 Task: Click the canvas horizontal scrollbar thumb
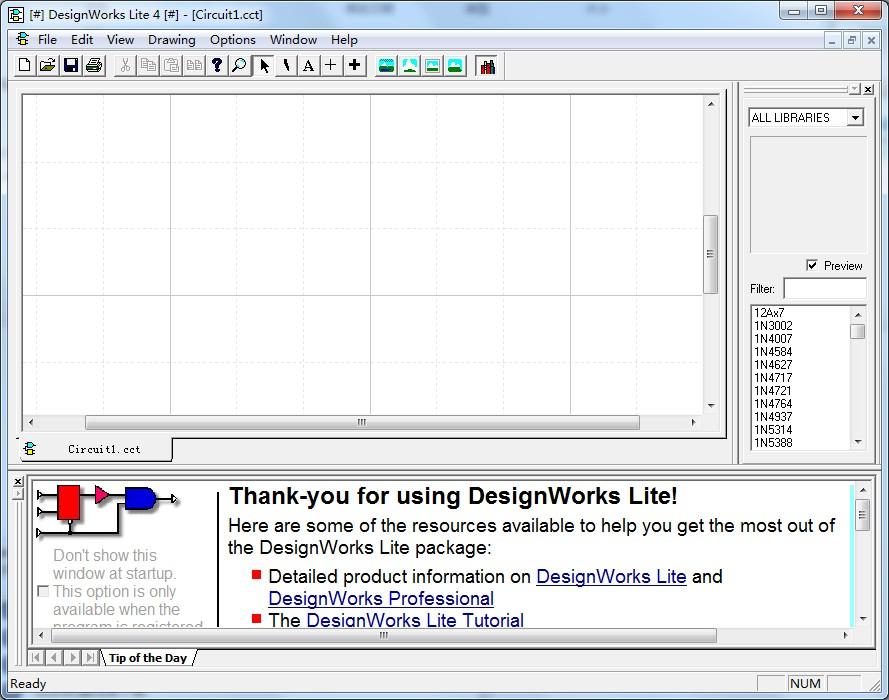coord(362,422)
